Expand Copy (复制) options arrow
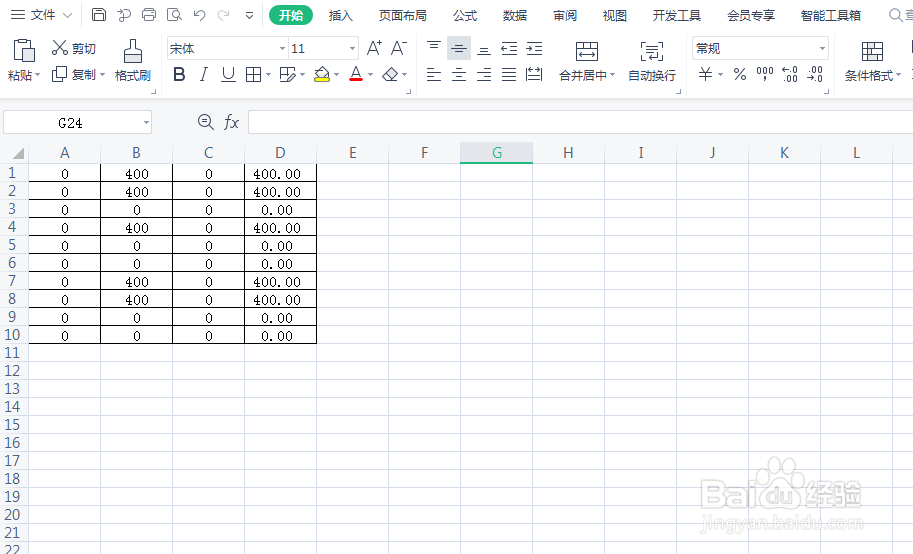 click(x=102, y=75)
